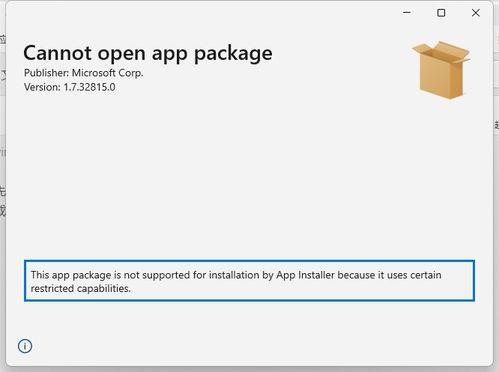499x372 pixels.
Task: Click "This app package" at the message start
Action: tap(71, 275)
